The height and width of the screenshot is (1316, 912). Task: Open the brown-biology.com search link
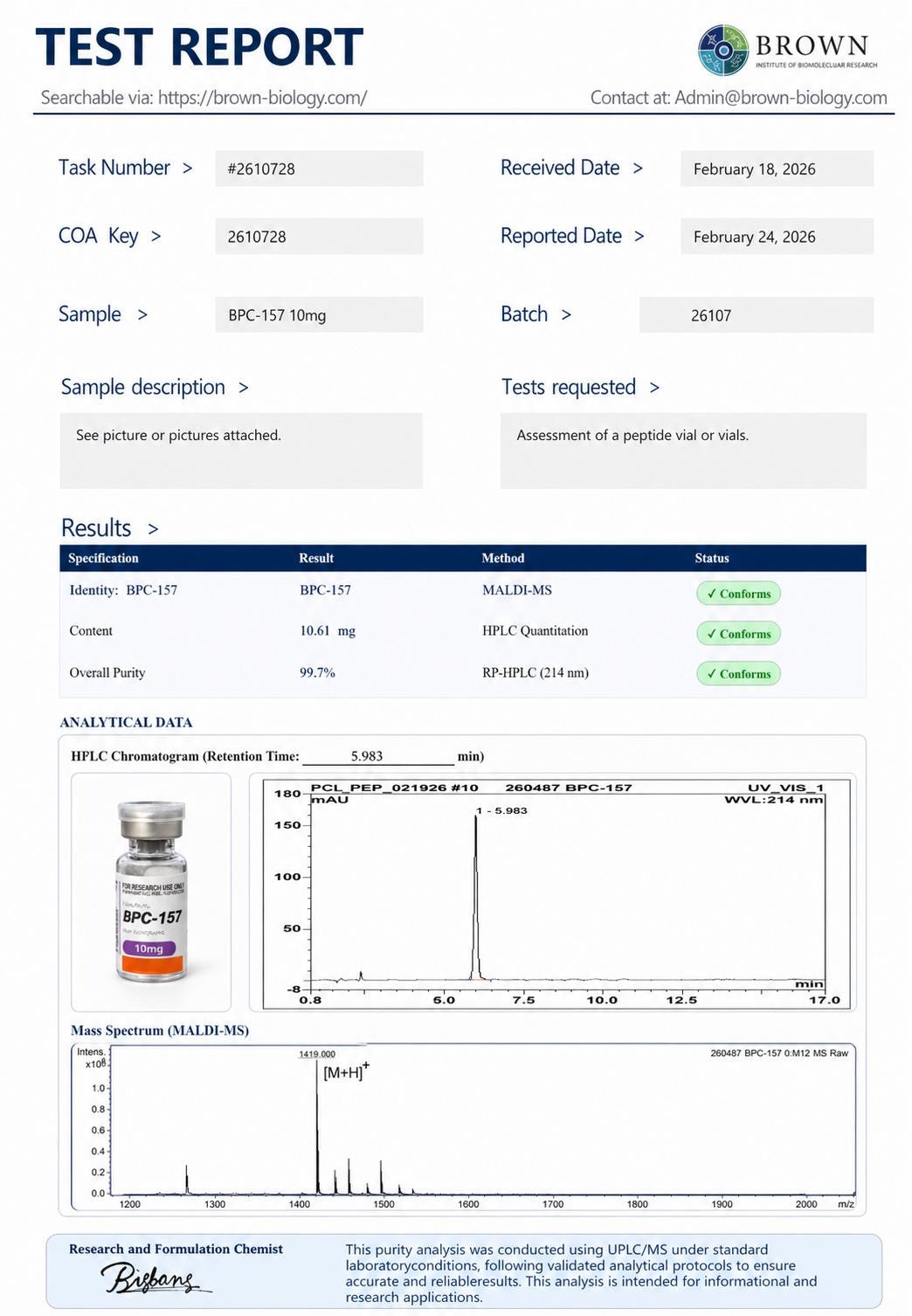coord(263,97)
